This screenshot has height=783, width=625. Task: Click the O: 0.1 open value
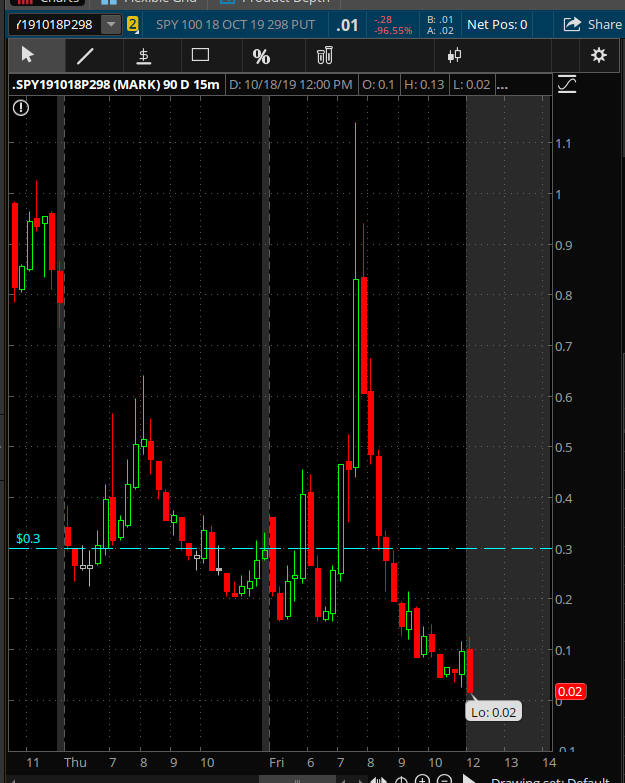coord(378,85)
